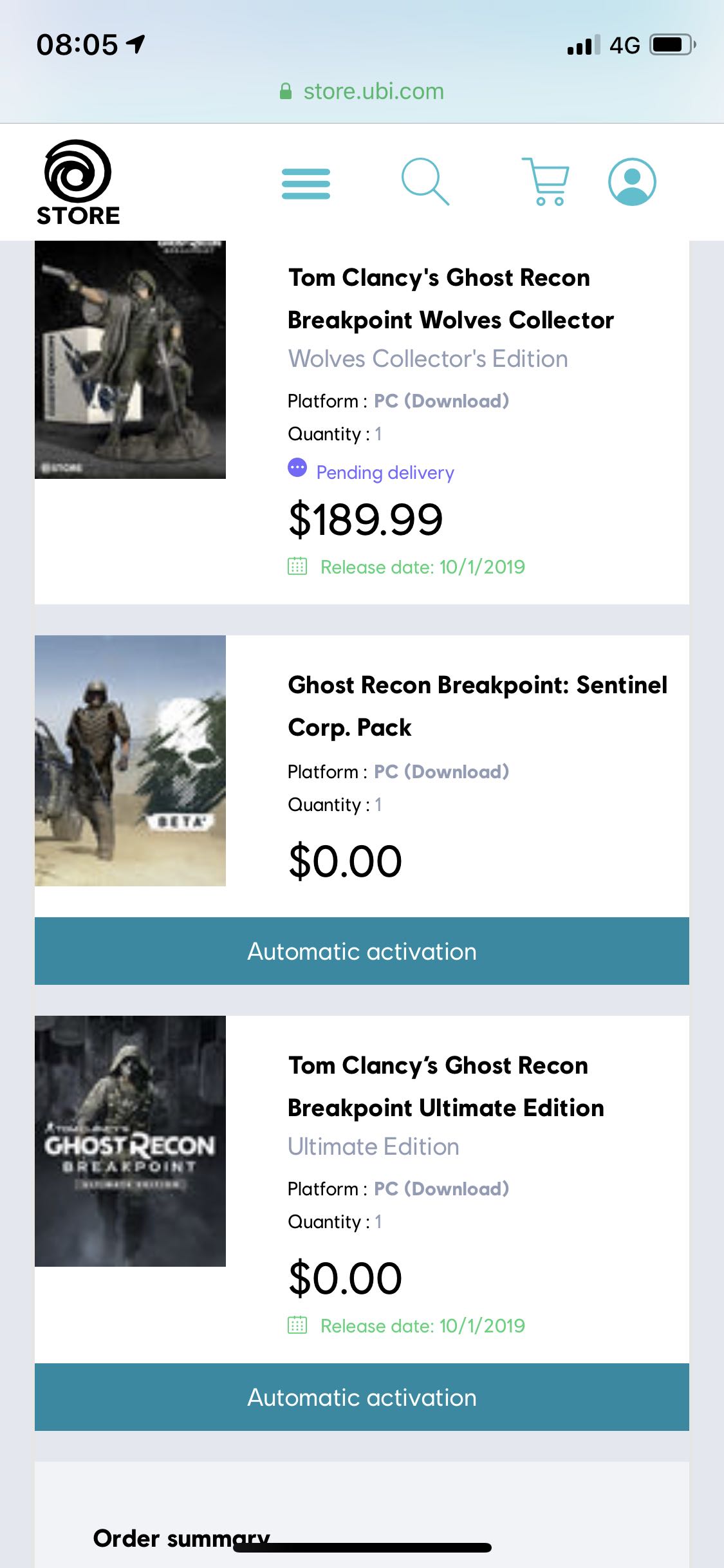The width and height of the screenshot is (724, 1568).
Task: Tap store.ubi.com address bar
Action: [373, 91]
